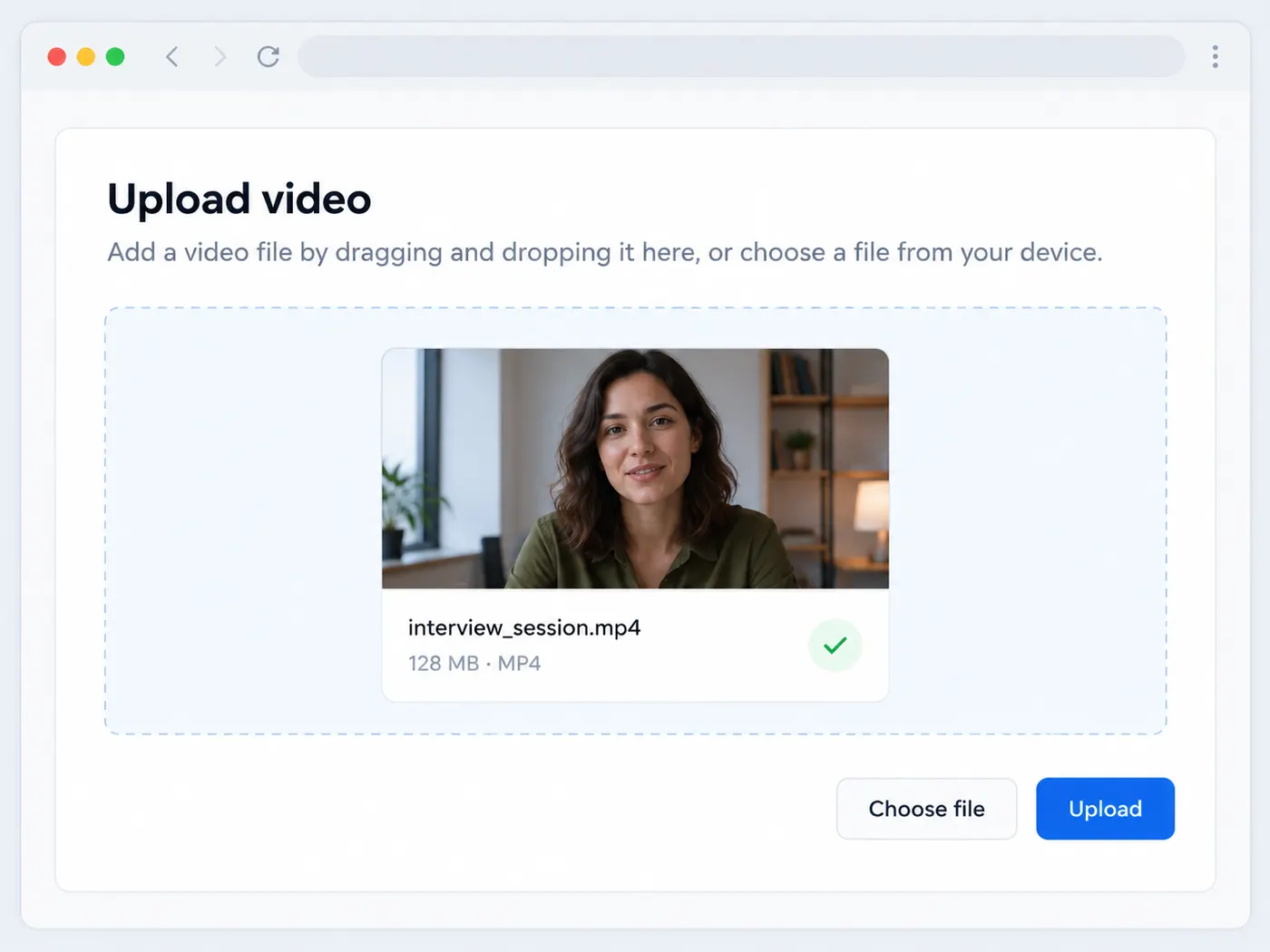Close the window with the red button
This screenshot has height=952, width=1270.
tap(57, 57)
